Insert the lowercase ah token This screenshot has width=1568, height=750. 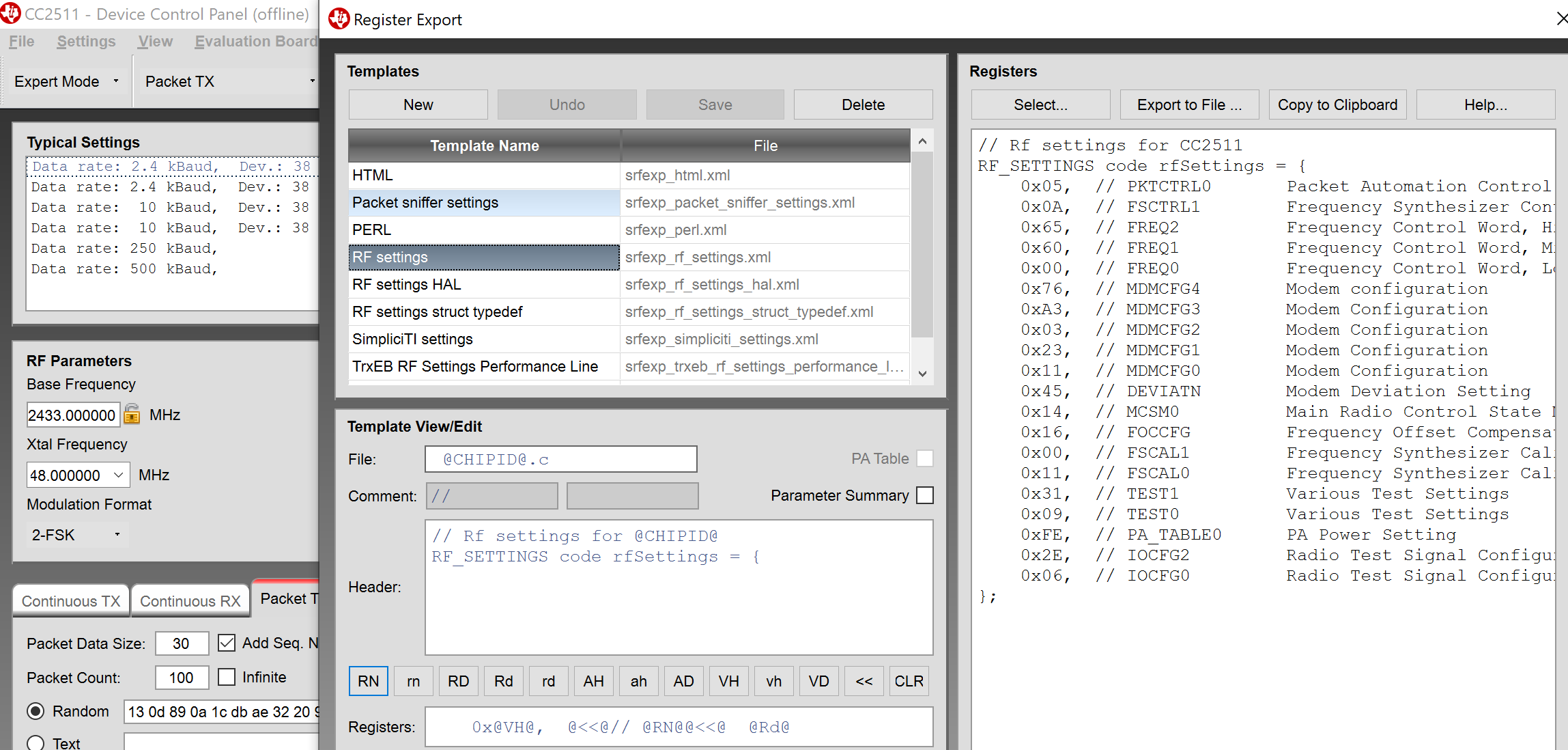click(x=639, y=681)
